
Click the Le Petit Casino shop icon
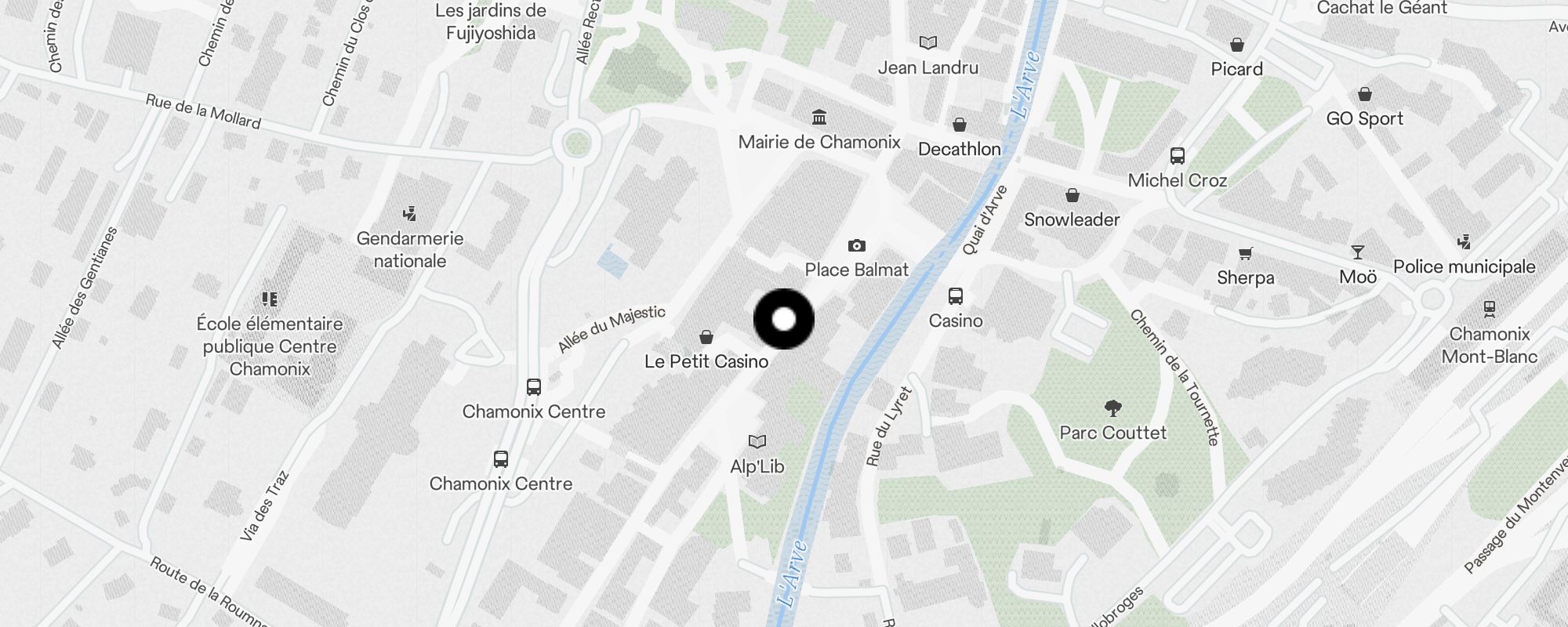(x=706, y=337)
